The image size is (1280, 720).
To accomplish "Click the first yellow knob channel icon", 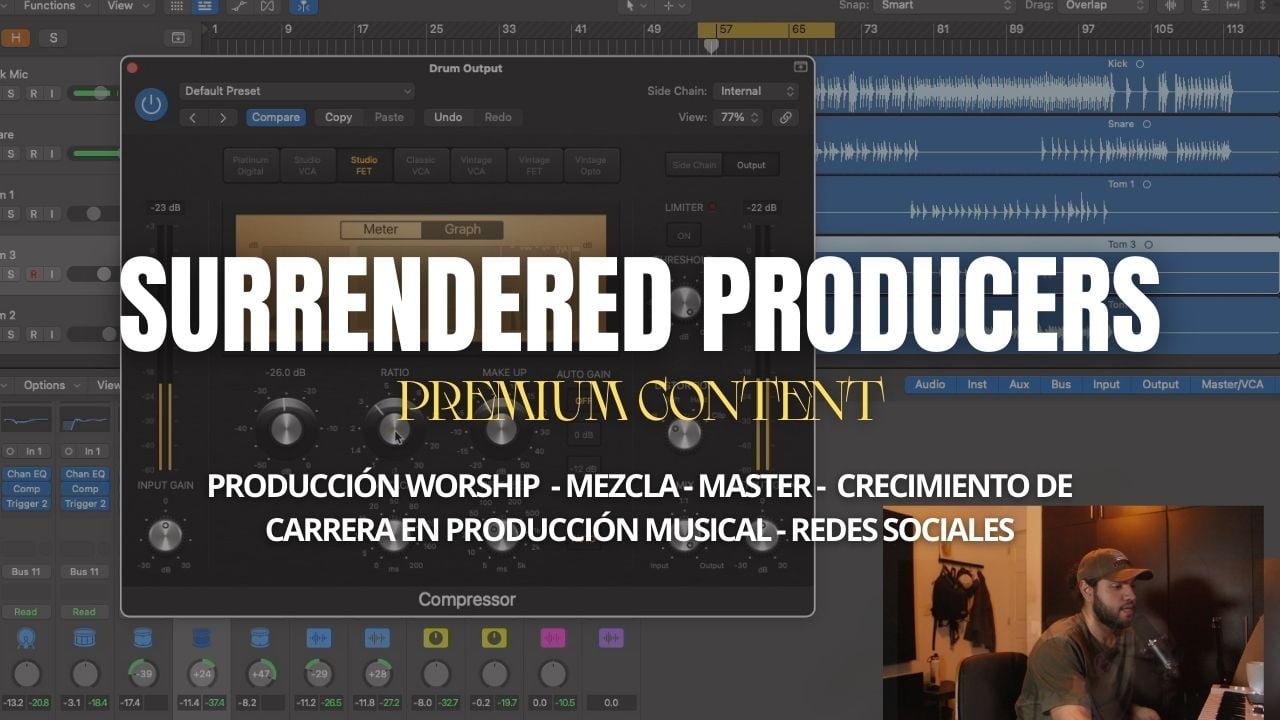I will (436, 637).
